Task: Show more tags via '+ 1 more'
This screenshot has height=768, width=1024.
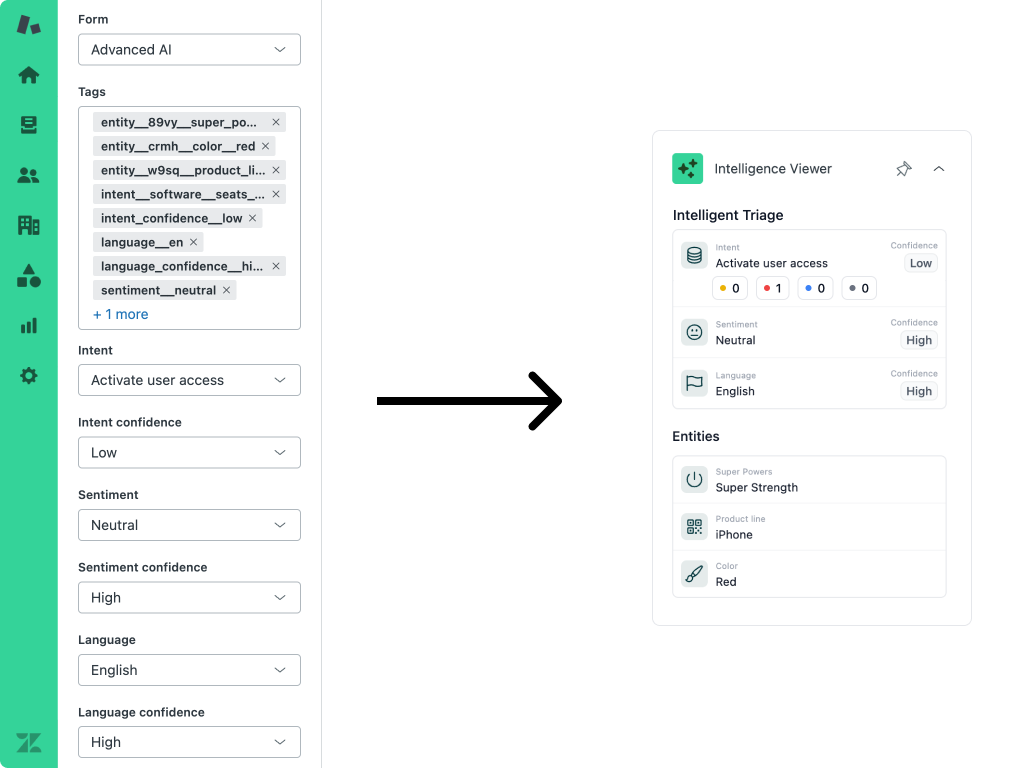Action: point(120,314)
